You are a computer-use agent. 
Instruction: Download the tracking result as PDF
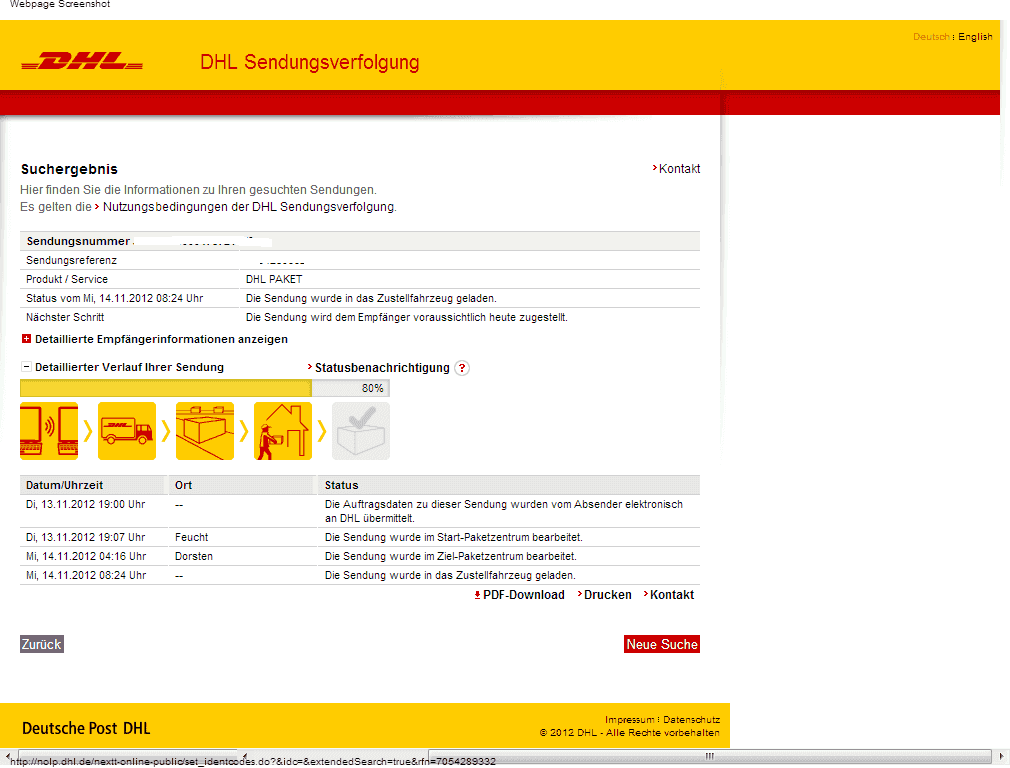[x=519, y=595]
